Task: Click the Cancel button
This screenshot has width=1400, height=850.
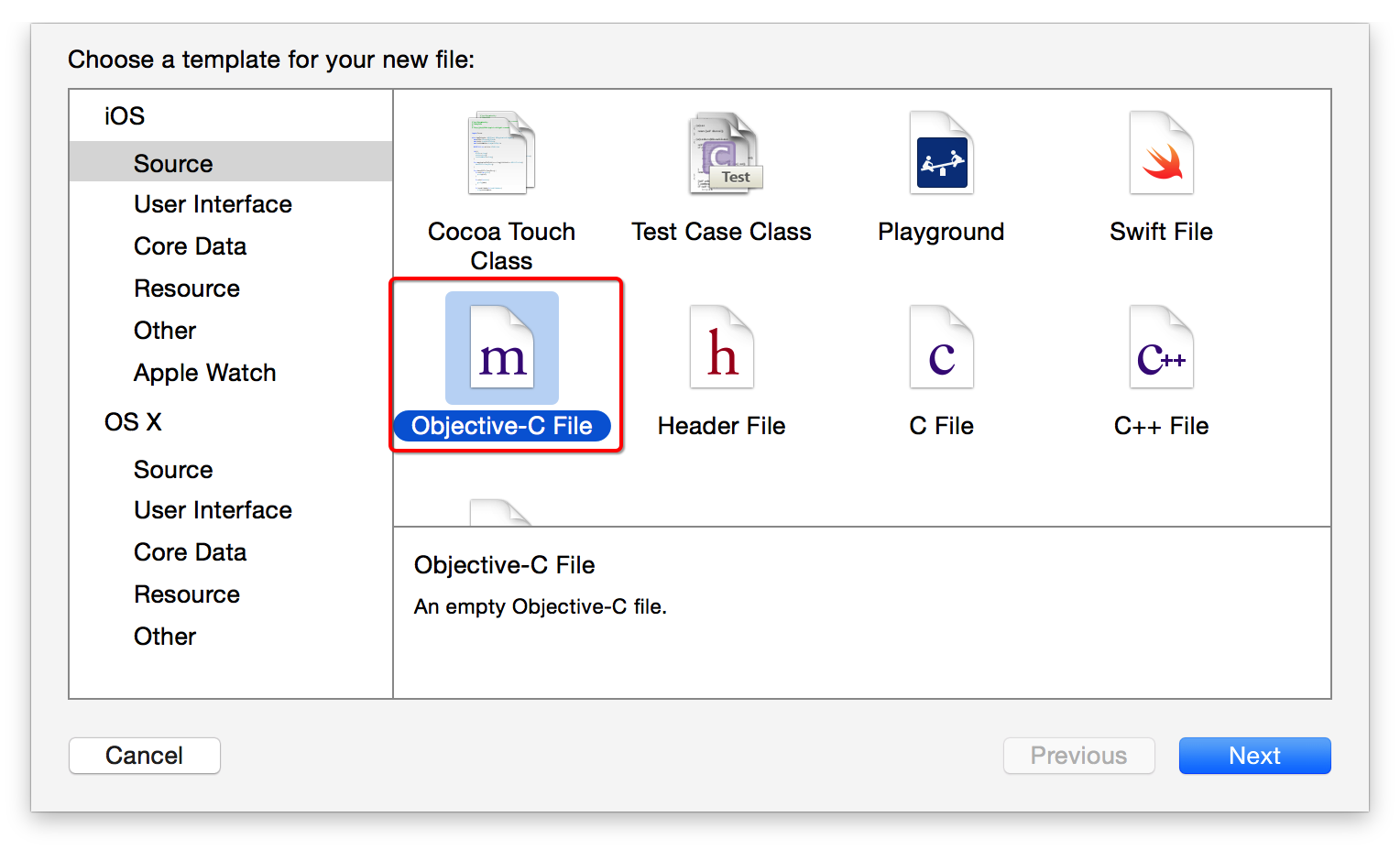Action: (x=145, y=756)
